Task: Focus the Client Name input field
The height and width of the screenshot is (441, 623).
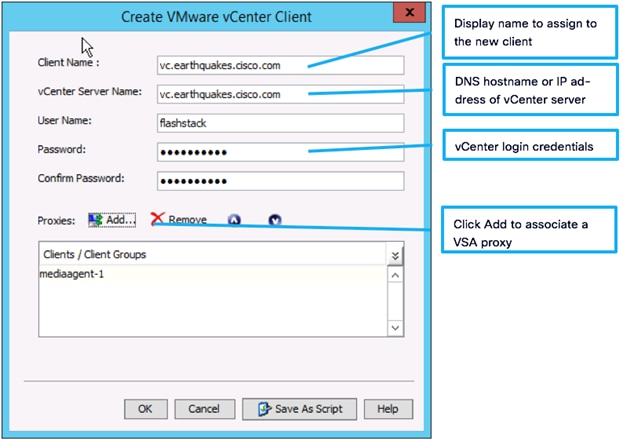Action: (281, 65)
